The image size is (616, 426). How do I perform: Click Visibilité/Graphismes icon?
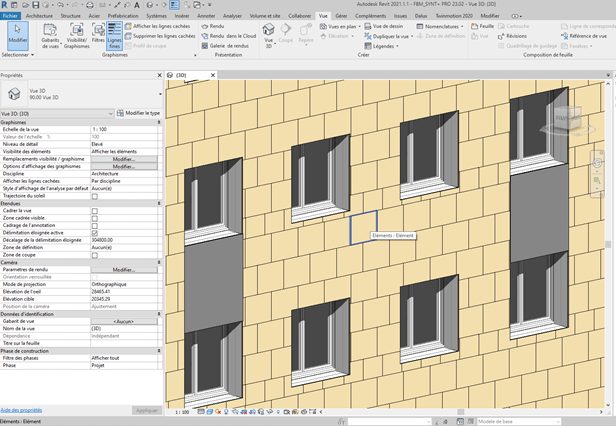pyautogui.click(x=77, y=38)
